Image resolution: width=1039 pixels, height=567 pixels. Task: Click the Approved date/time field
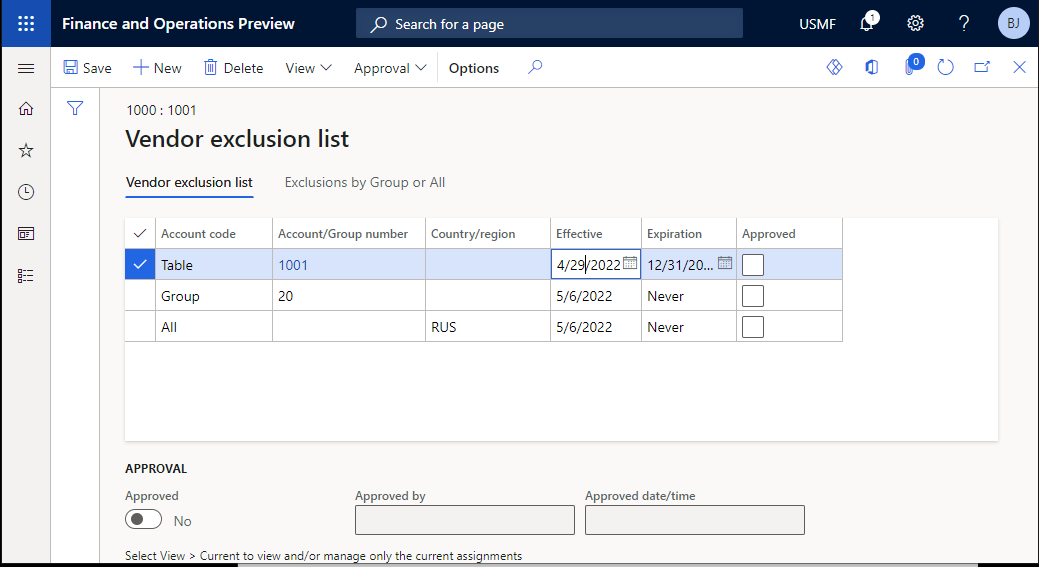(694, 520)
